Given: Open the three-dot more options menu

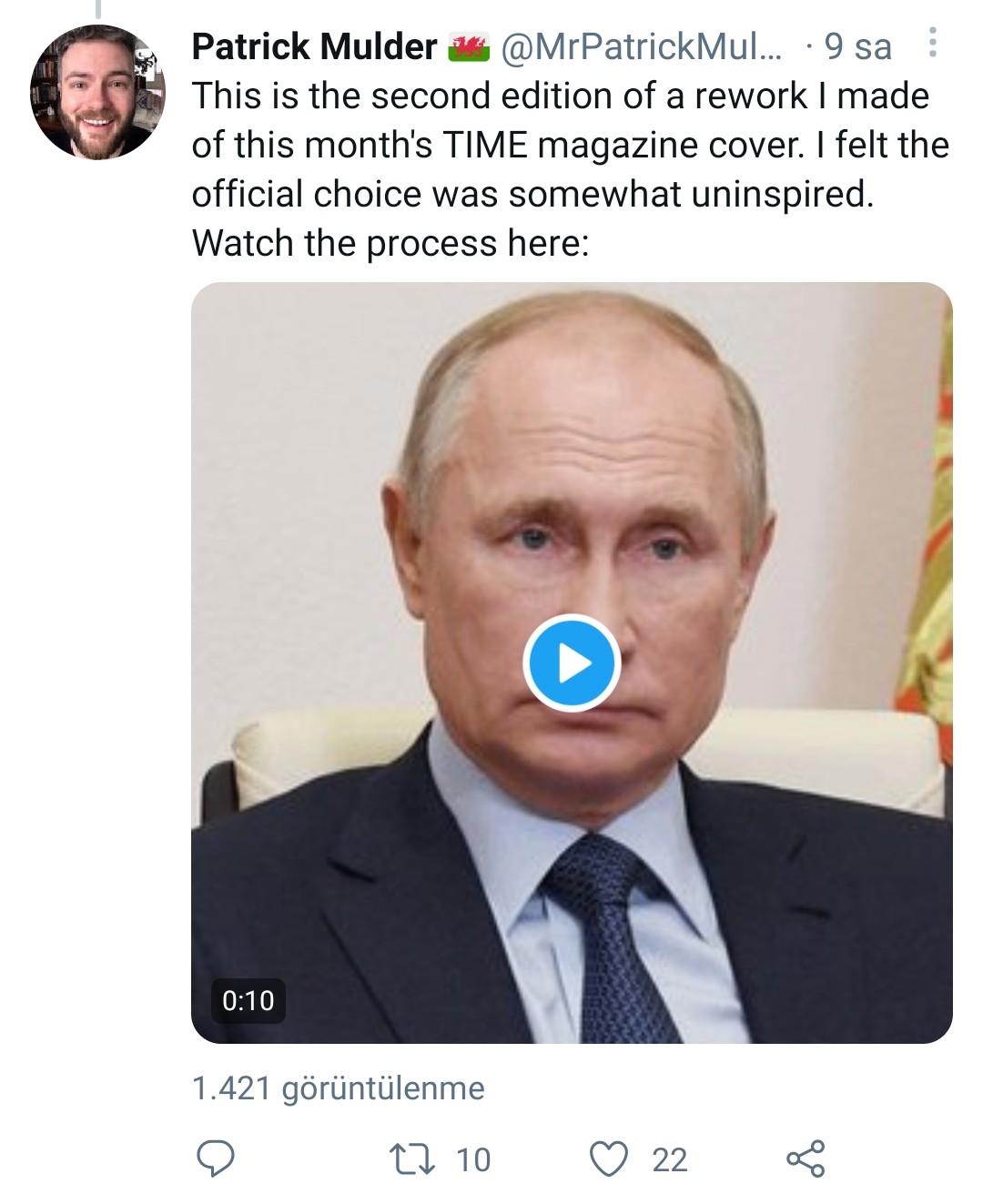Looking at the screenshot, I should pos(932,43).
